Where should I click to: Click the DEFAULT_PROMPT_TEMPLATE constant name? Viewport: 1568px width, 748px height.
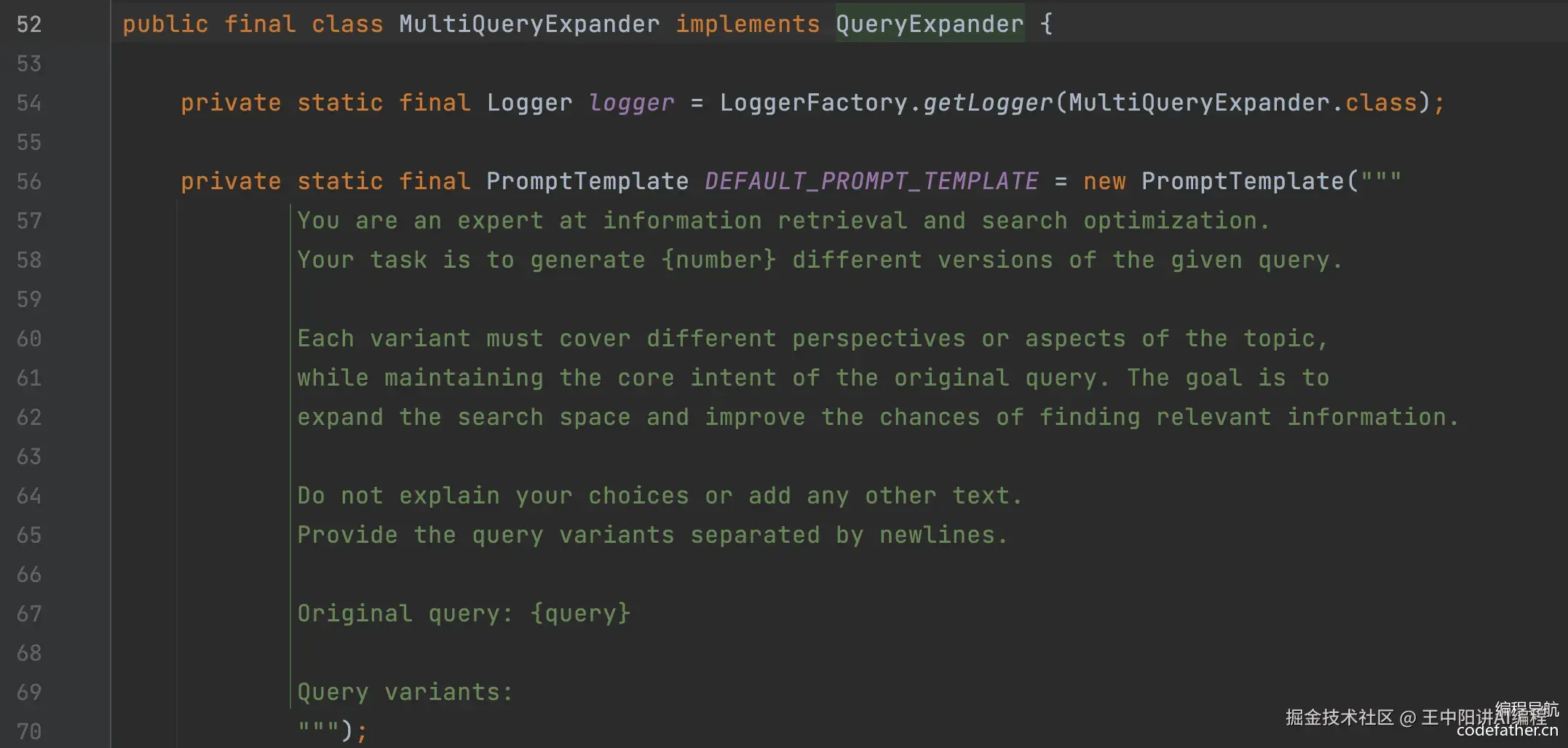(871, 181)
